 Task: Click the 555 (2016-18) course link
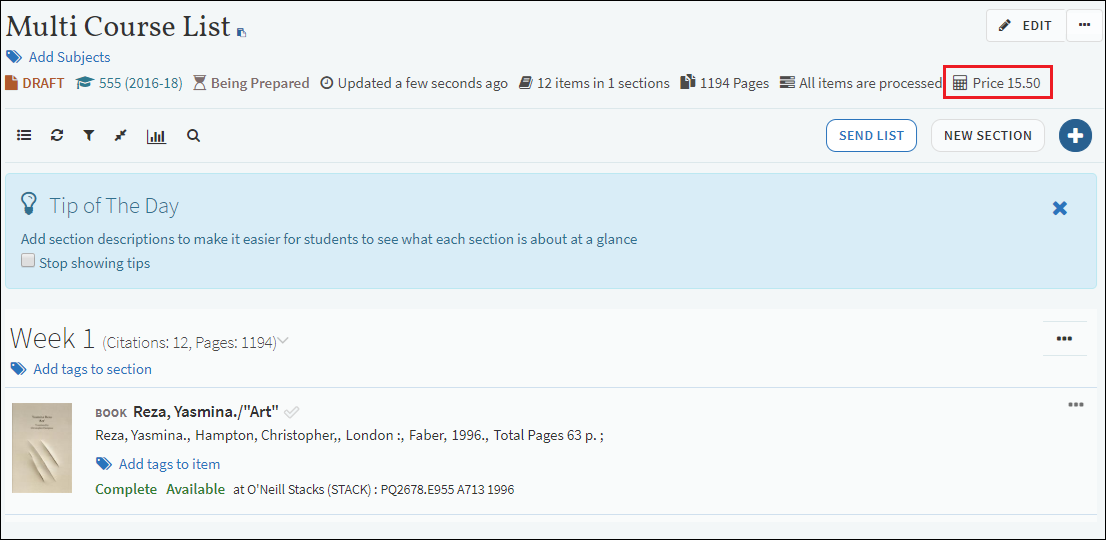[x=140, y=83]
